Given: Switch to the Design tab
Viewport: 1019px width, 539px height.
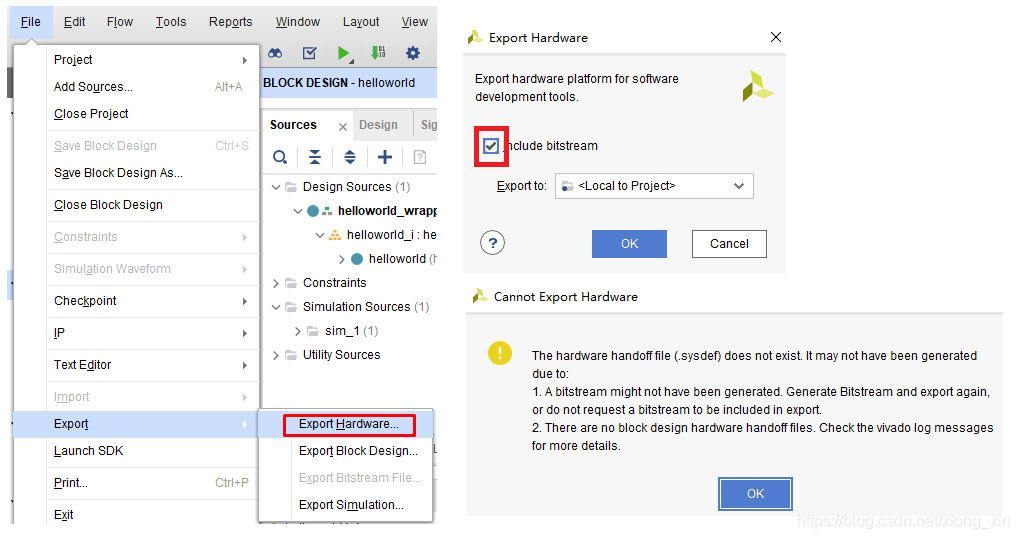Looking at the screenshot, I should (x=378, y=125).
